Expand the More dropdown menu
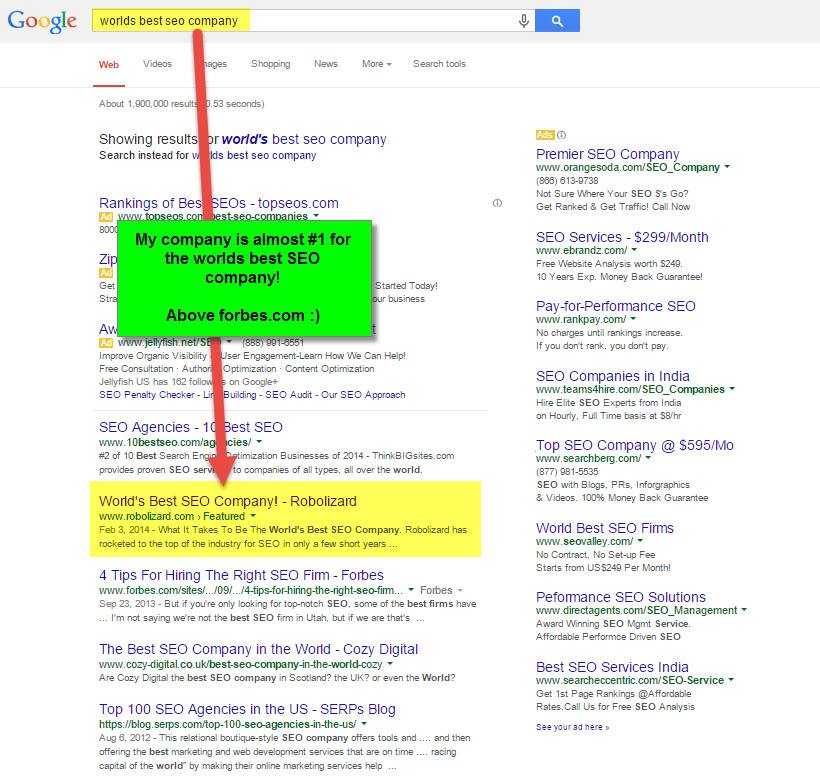The height and width of the screenshot is (778, 820). tap(377, 64)
